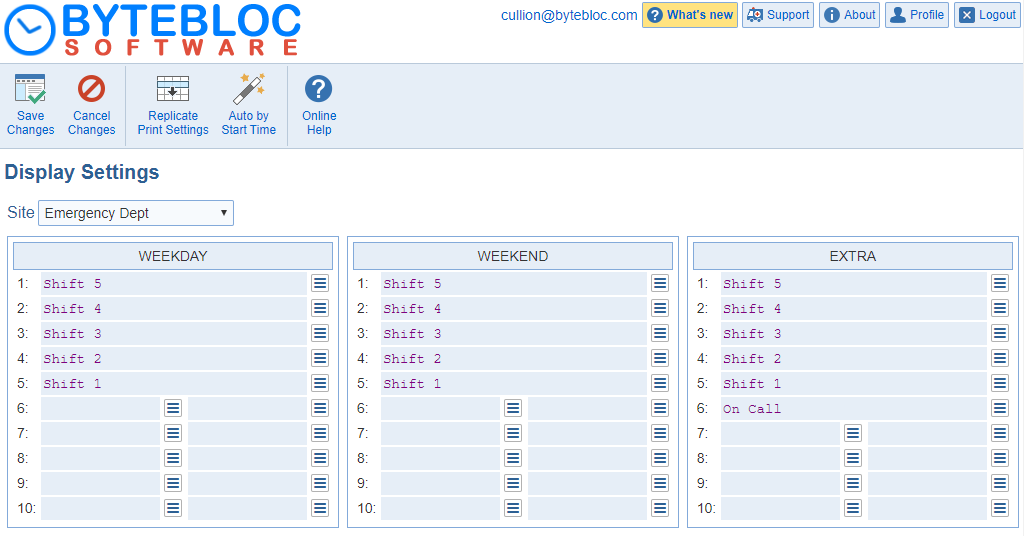Open menu icon for Weekend row 5 Shift 1
1024x536 pixels.
pyautogui.click(x=660, y=383)
